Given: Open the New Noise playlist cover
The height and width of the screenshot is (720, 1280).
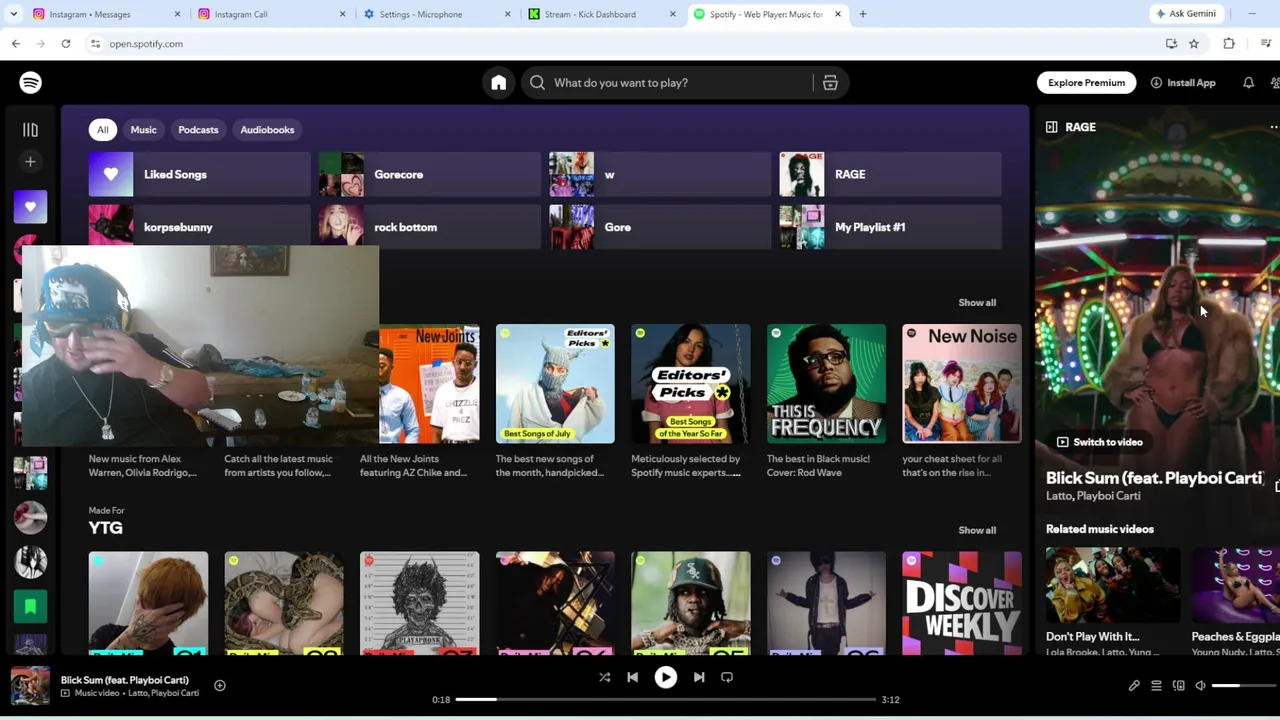Looking at the screenshot, I should [x=962, y=384].
